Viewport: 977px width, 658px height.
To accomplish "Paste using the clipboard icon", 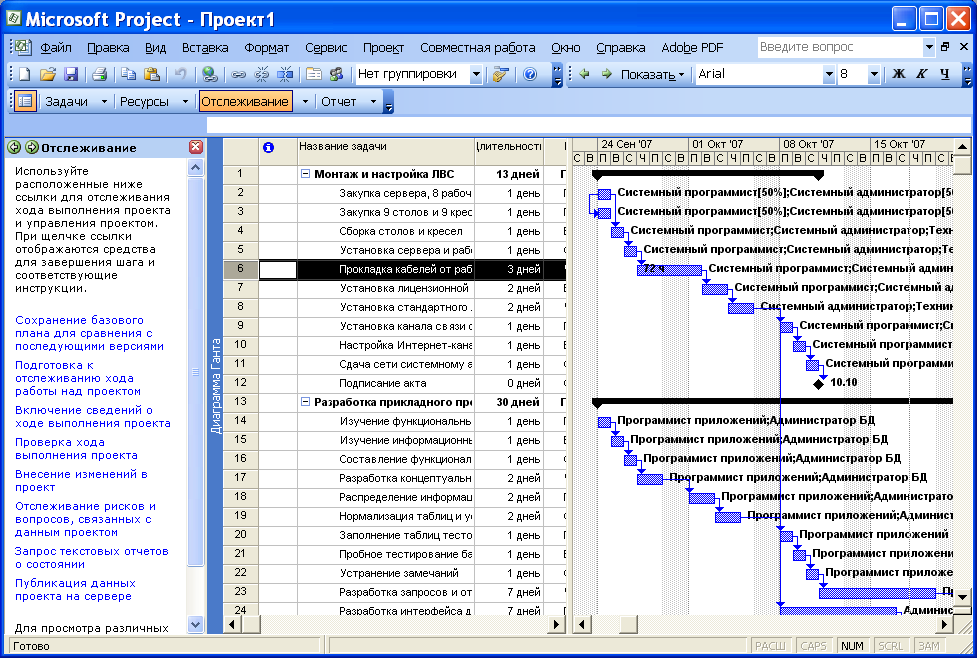I will (151, 75).
